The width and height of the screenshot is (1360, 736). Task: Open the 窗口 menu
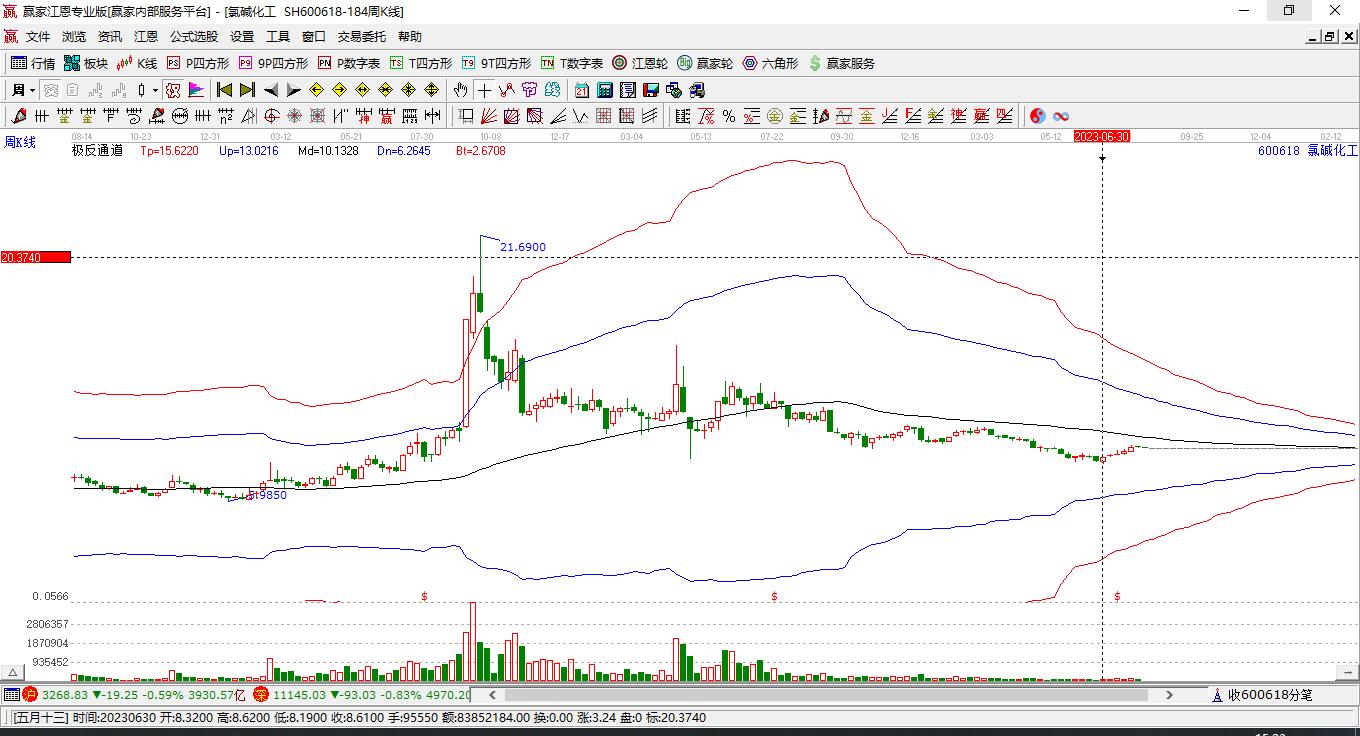314,37
